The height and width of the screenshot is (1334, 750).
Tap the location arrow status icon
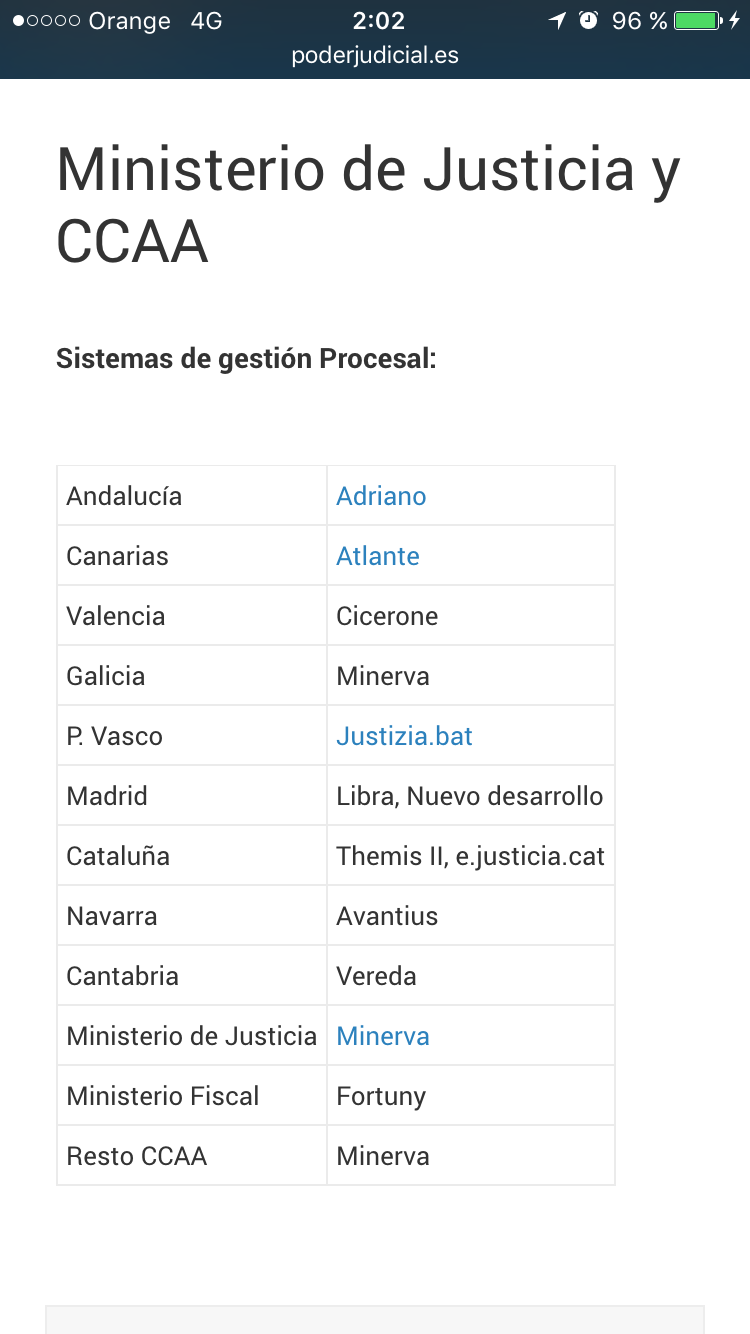(x=557, y=20)
